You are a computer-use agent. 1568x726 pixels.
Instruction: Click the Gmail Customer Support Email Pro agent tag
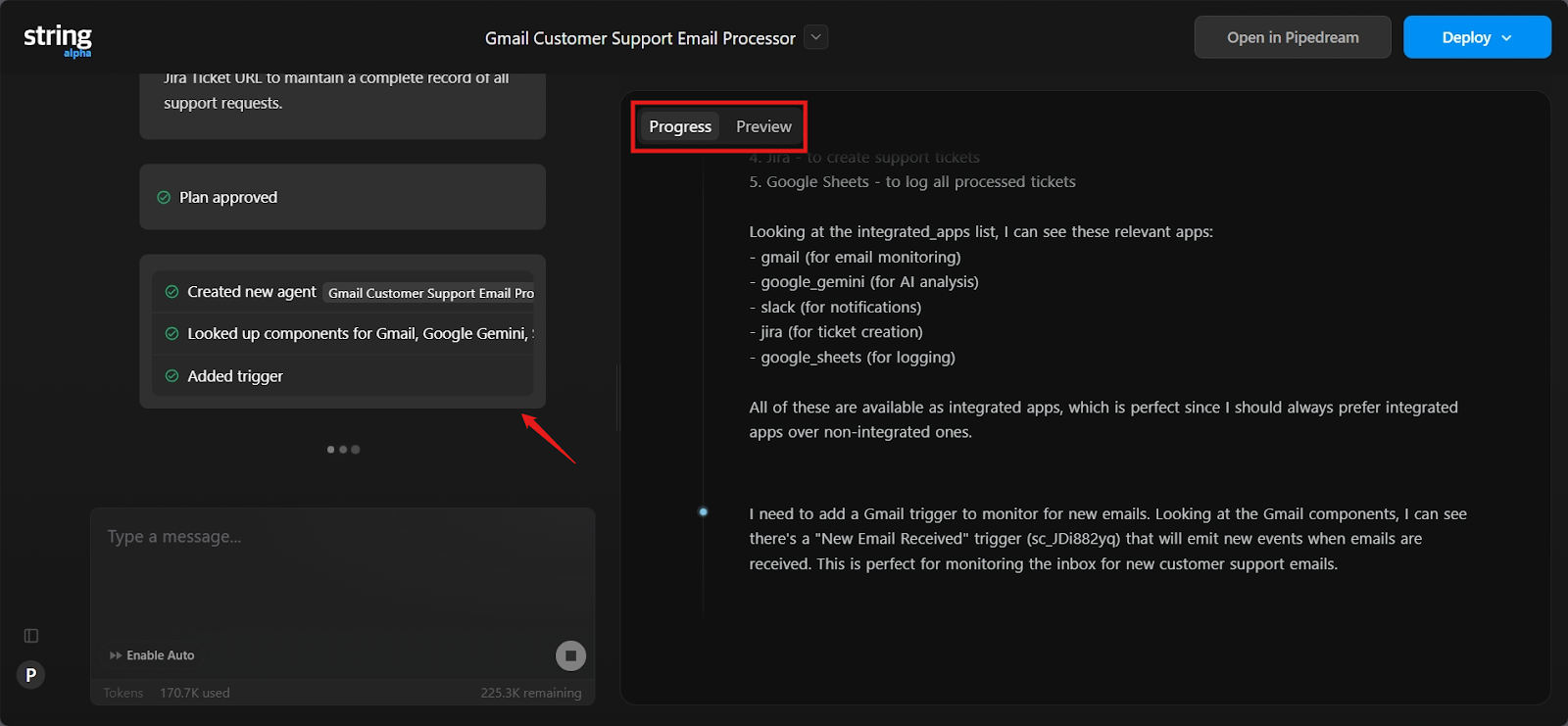(x=429, y=293)
